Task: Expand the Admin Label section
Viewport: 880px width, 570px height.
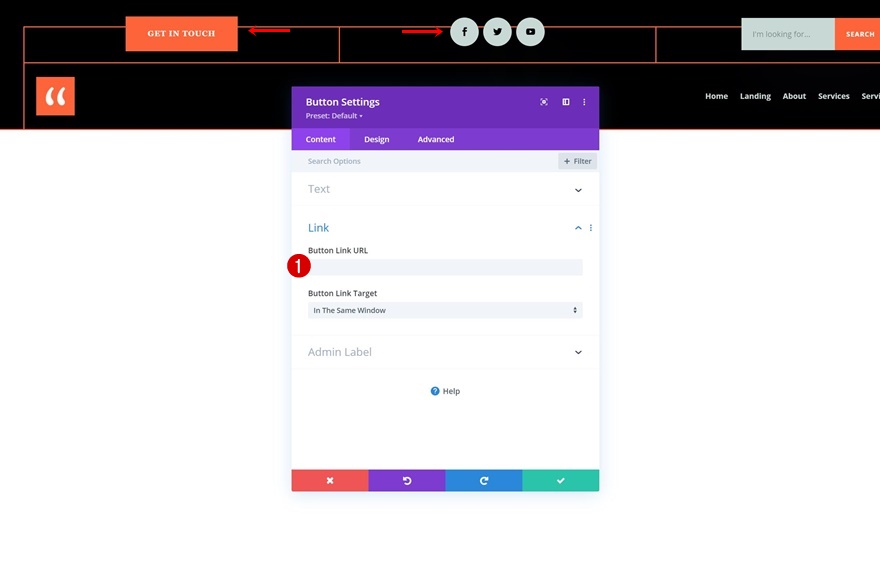Action: 578,352
